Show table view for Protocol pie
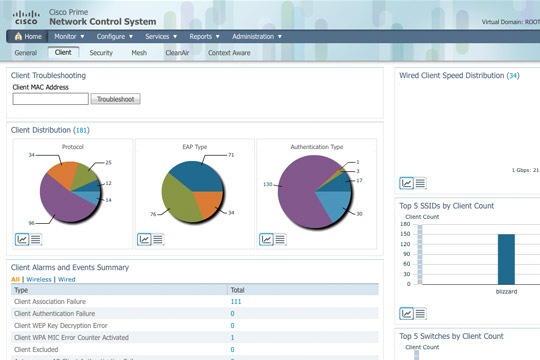Screen dimensions: 540x360 click(36, 239)
